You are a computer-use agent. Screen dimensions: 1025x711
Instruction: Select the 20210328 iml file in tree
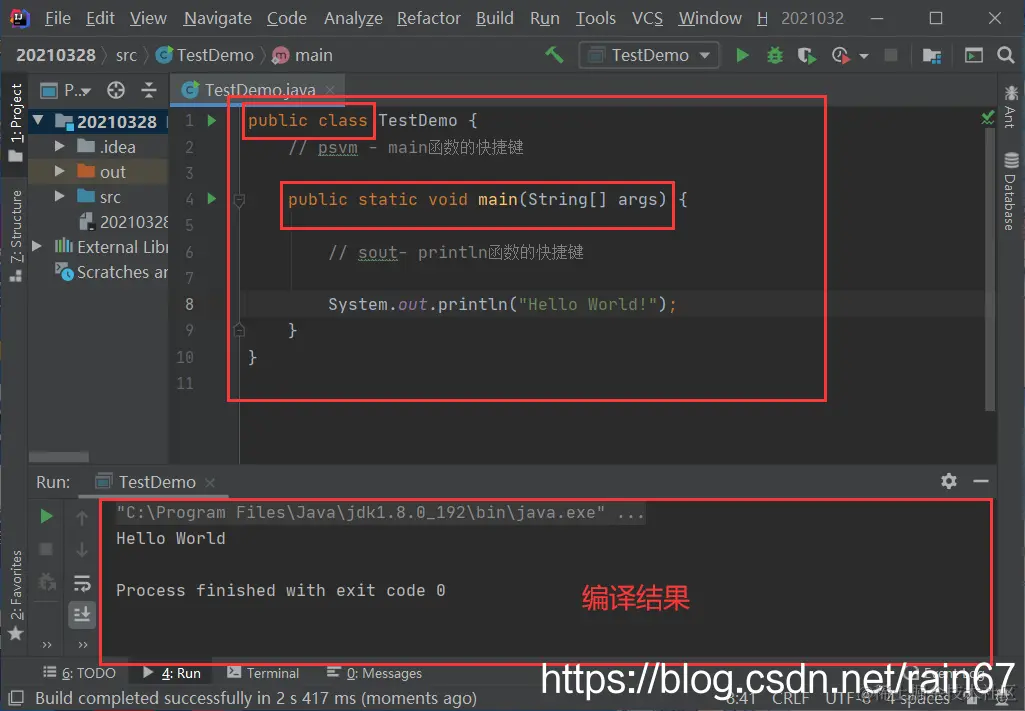pos(124,222)
